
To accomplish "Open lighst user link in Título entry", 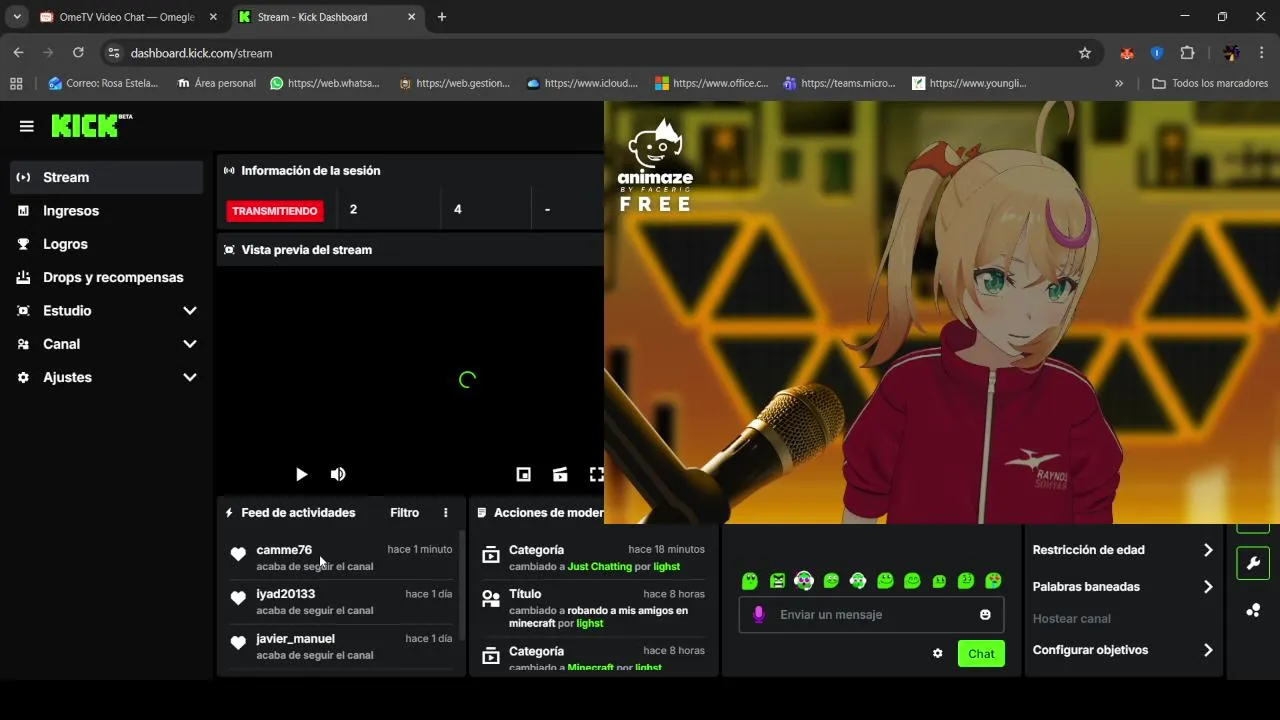I will pos(590,623).
